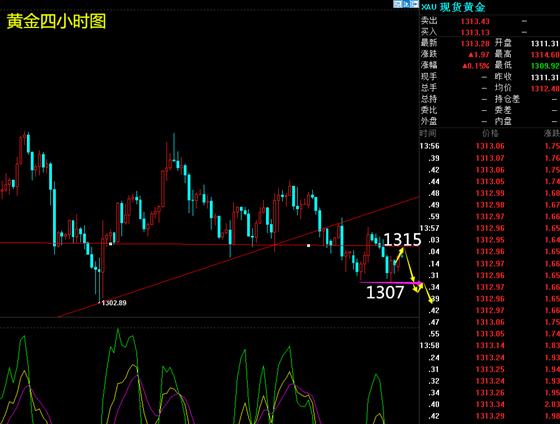Click the 最低 value 1309.92

pyautogui.click(x=545, y=66)
